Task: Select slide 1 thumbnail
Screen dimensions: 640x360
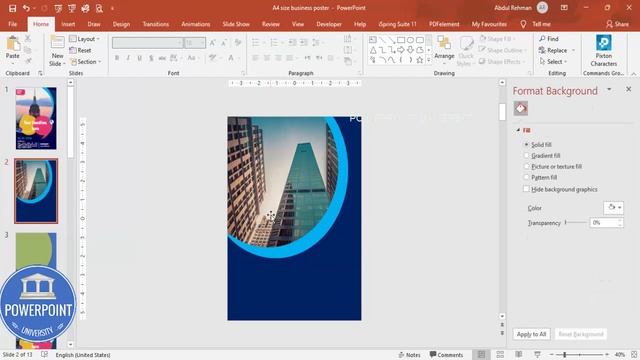Action: pyautogui.click(x=36, y=118)
